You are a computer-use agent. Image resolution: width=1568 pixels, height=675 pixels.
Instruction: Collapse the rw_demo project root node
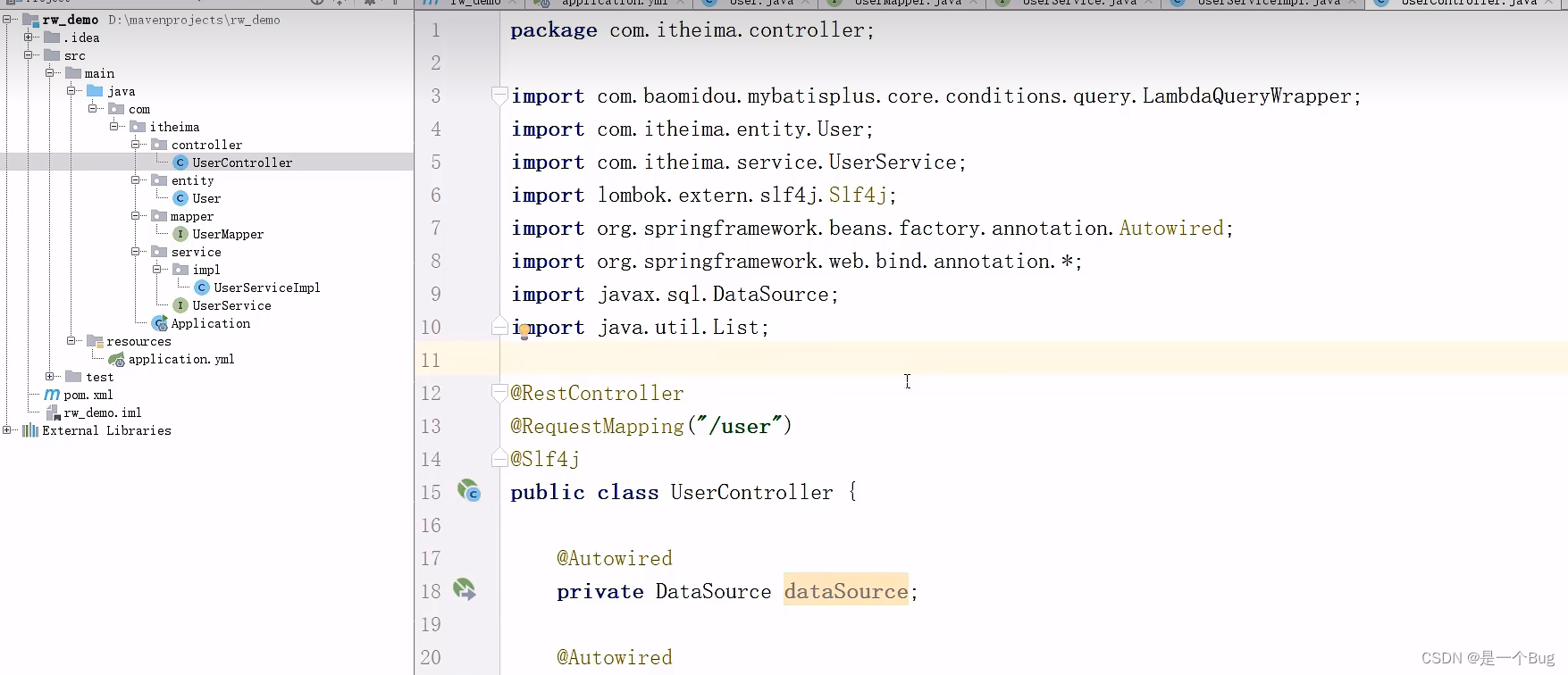pos(7,19)
